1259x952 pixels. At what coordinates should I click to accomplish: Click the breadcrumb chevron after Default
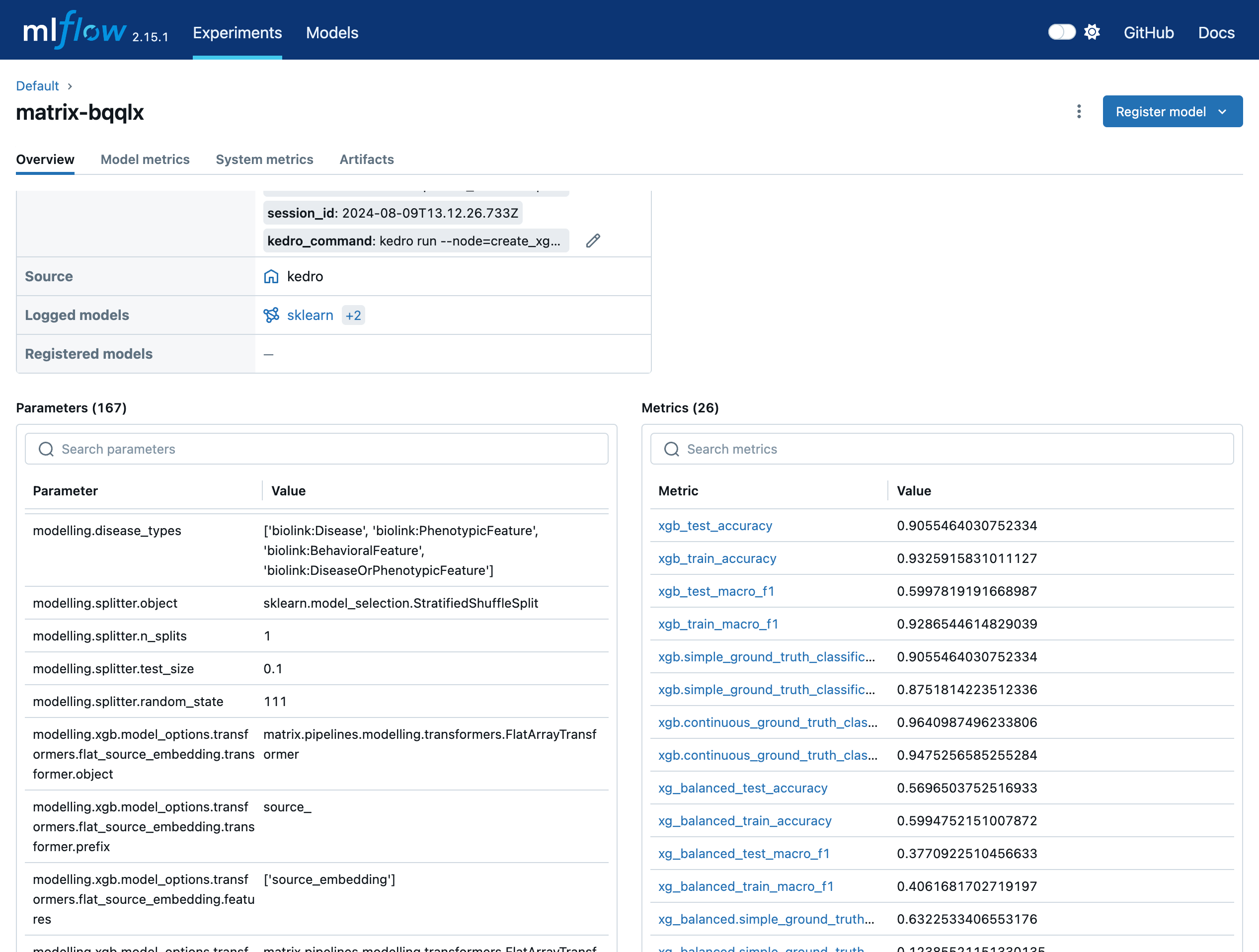[70, 86]
